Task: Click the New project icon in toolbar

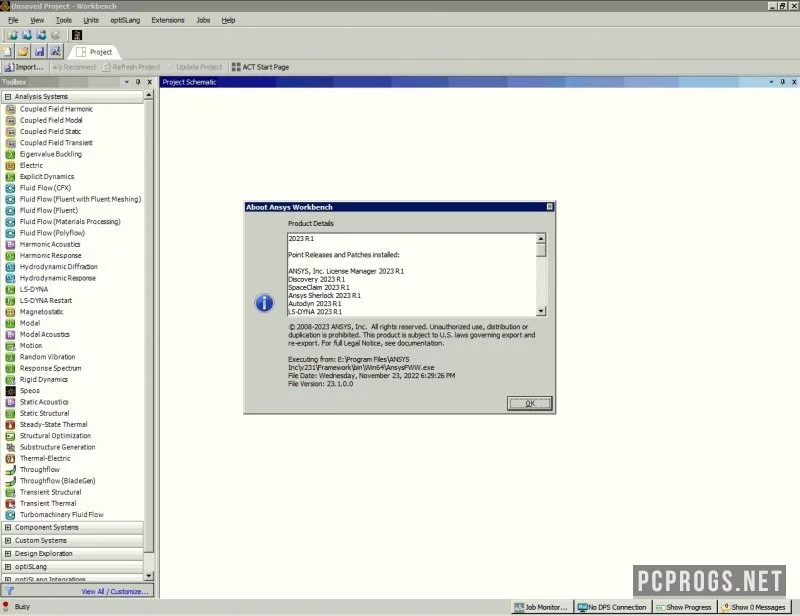Action: (8, 52)
